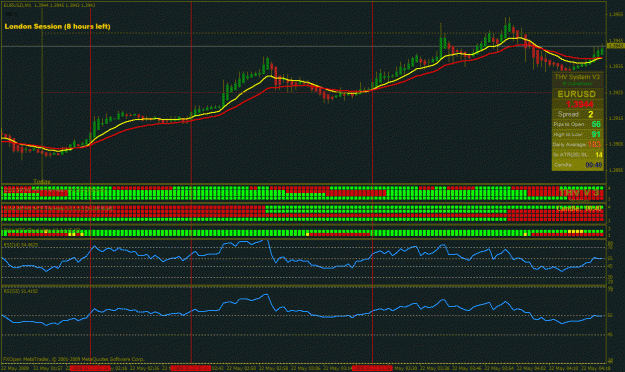Click the FXOpen MetaTrader copyright text

pyautogui.click(x=74, y=359)
